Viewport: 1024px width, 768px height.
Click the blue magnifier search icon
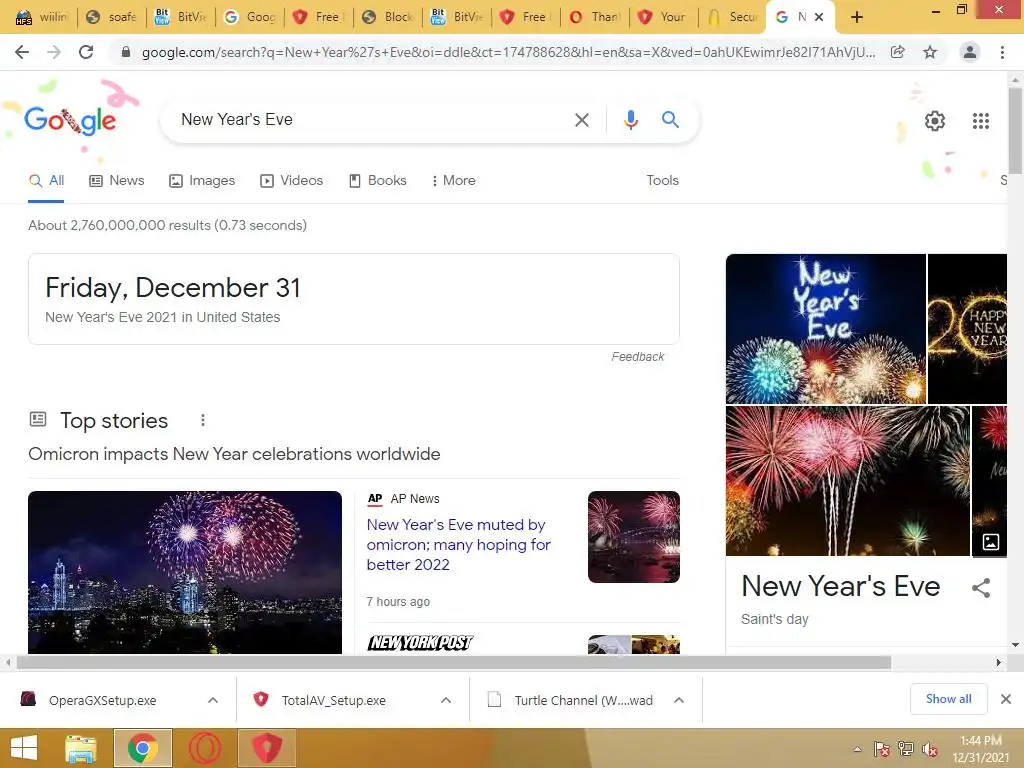[670, 120]
